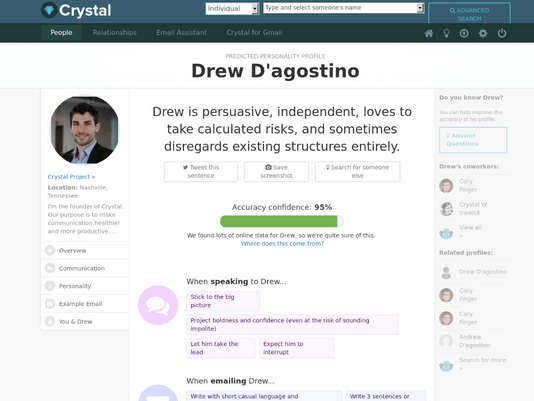Open the Individual dropdown selector
This screenshot has height=401, width=534.
pyautogui.click(x=232, y=9)
